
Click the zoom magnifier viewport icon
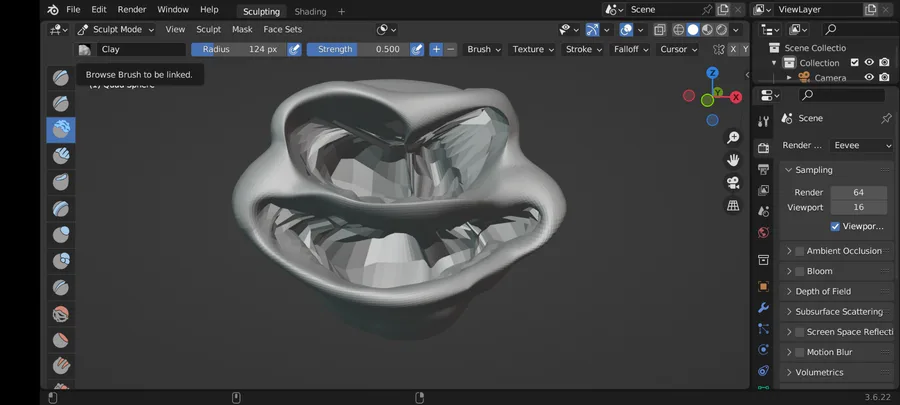coord(733,137)
